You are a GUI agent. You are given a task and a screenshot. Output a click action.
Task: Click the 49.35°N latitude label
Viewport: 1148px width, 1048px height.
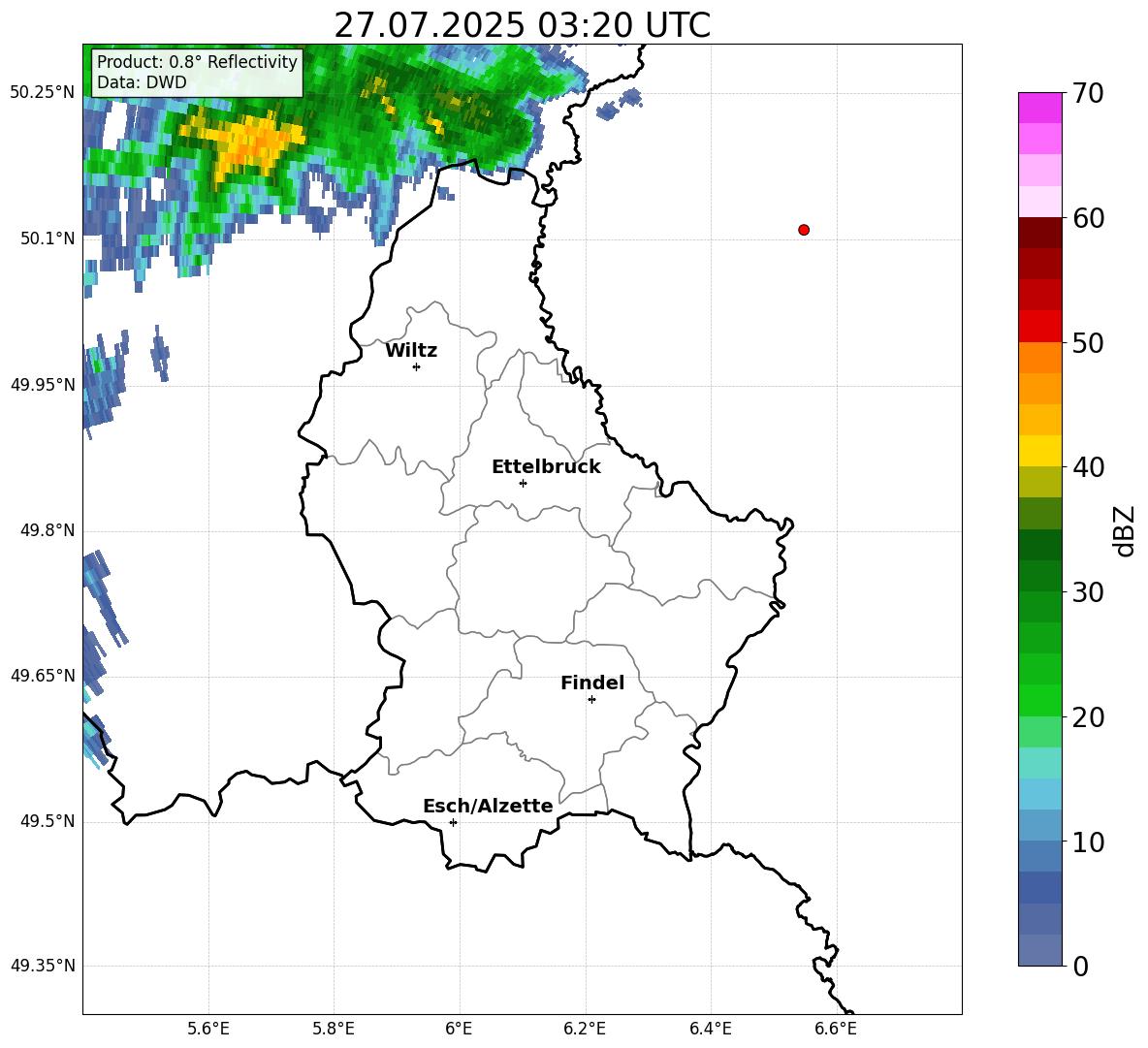43,966
